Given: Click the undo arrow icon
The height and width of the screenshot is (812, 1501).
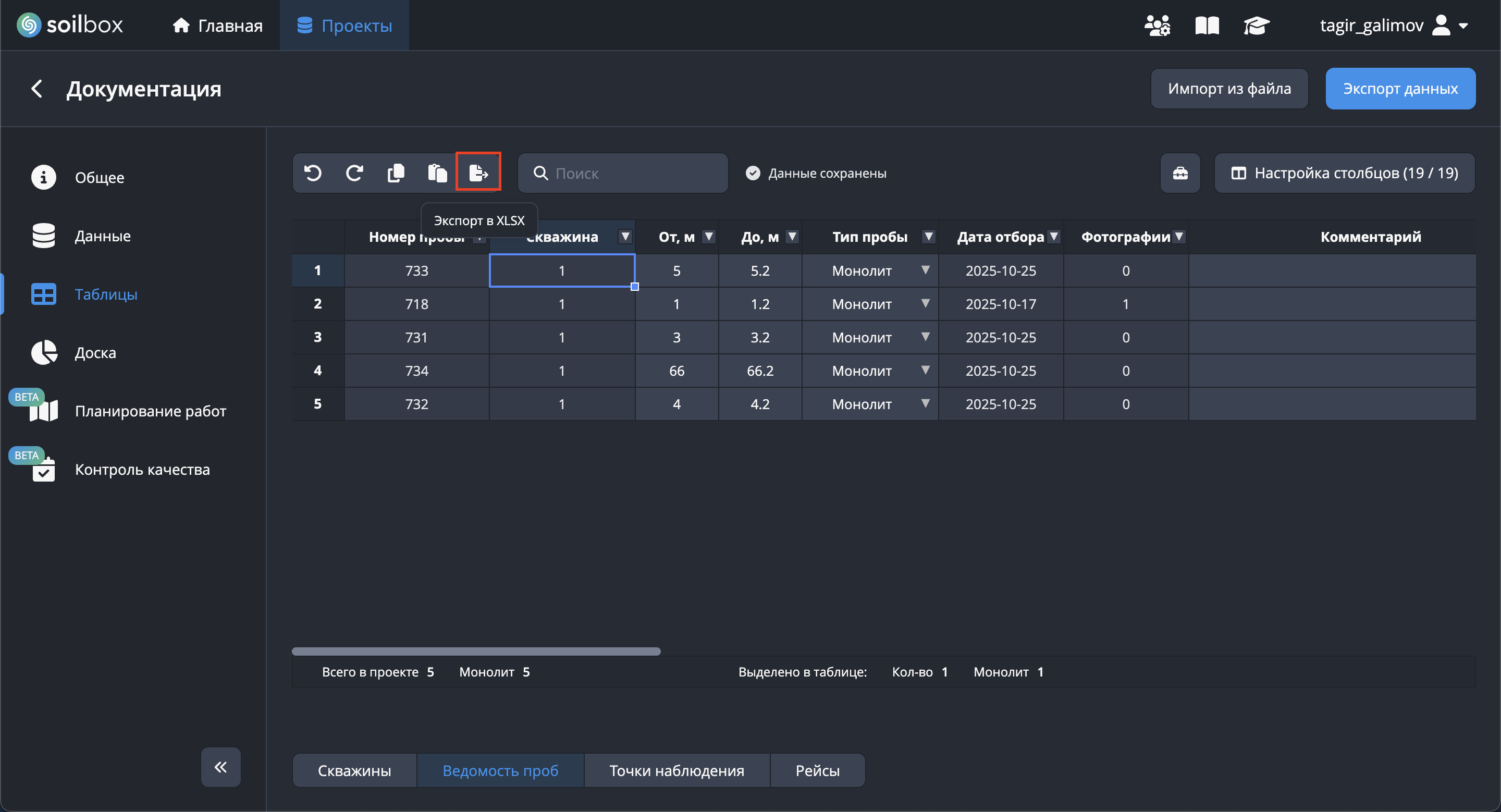Looking at the screenshot, I should click(313, 173).
